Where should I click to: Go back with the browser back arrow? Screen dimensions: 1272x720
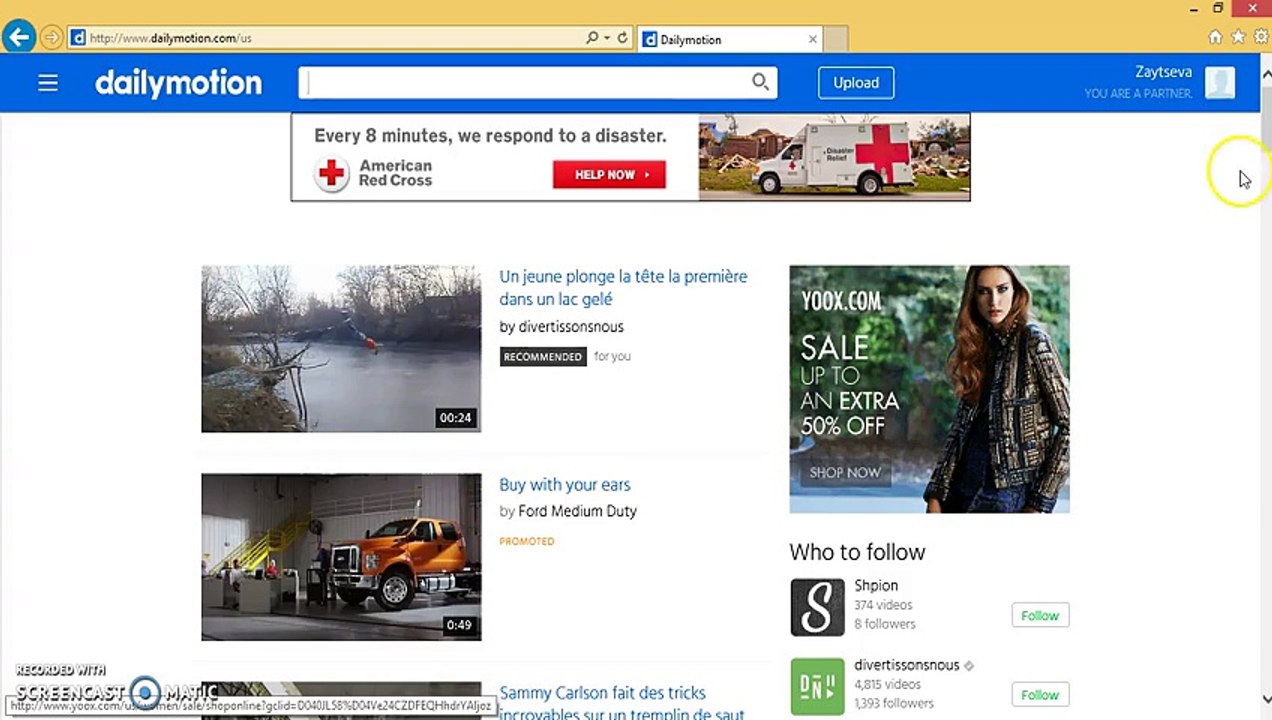coord(18,38)
